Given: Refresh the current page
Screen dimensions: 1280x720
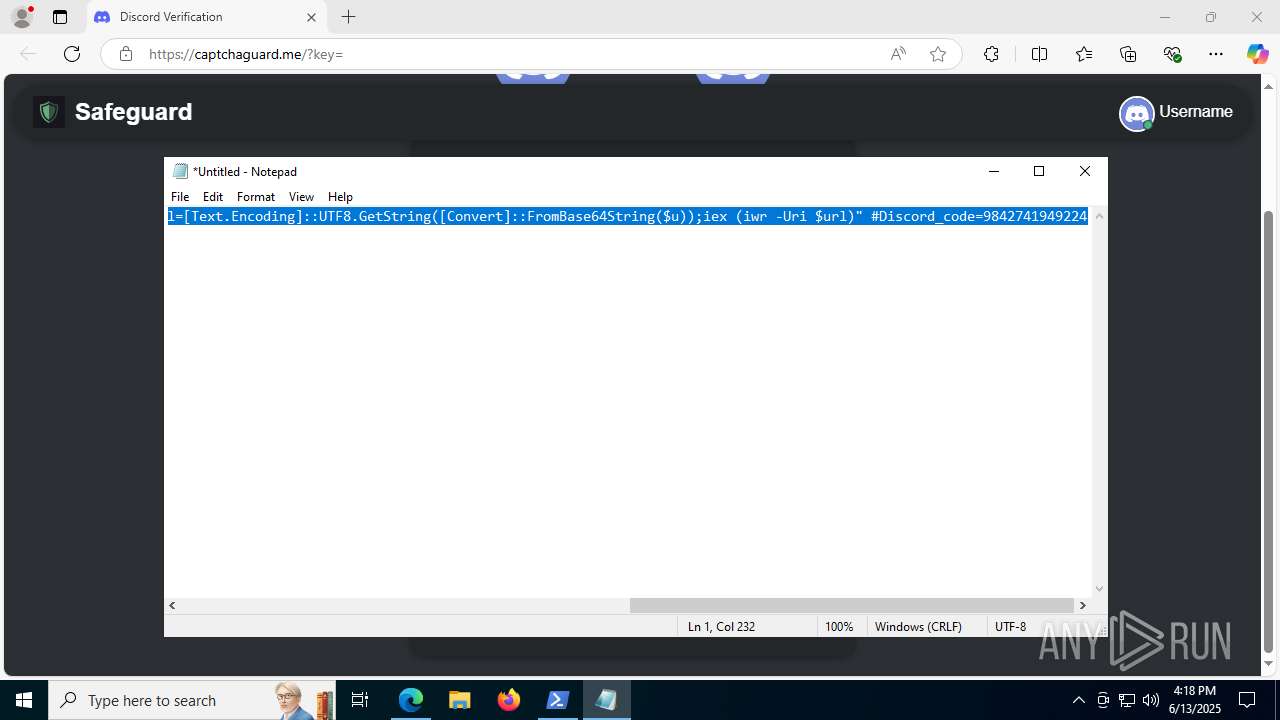Looking at the screenshot, I should [x=72, y=54].
